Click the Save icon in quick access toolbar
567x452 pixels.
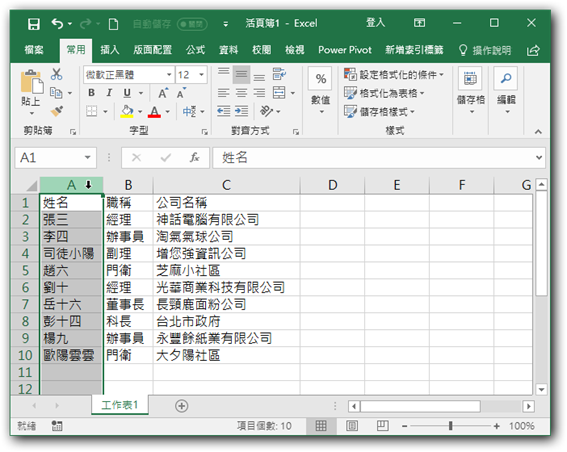pyautogui.click(x=34, y=24)
